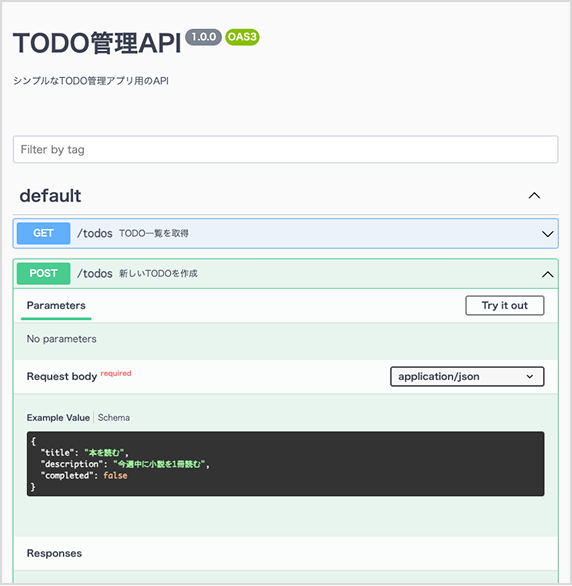572x586 pixels.
Task: Switch to the Schema tab
Action: pyautogui.click(x=114, y=418)
